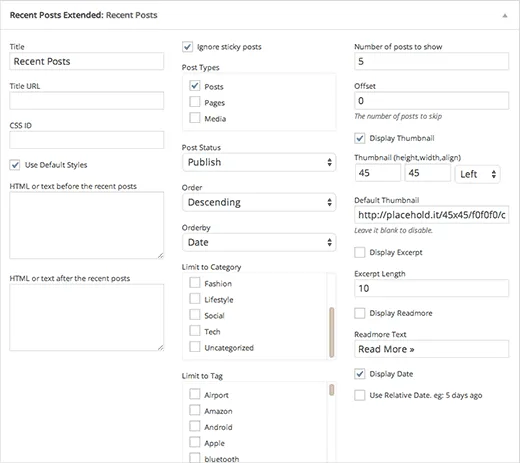Click the Limit to Category scrollbar
This screenshot has height=463, width=520.
pos(332,332)
